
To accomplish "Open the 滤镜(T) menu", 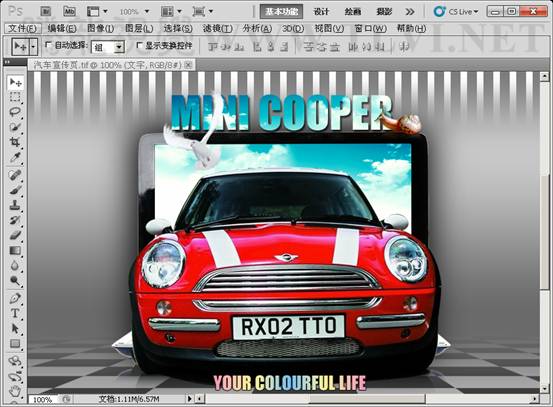I will pos(218,28).
